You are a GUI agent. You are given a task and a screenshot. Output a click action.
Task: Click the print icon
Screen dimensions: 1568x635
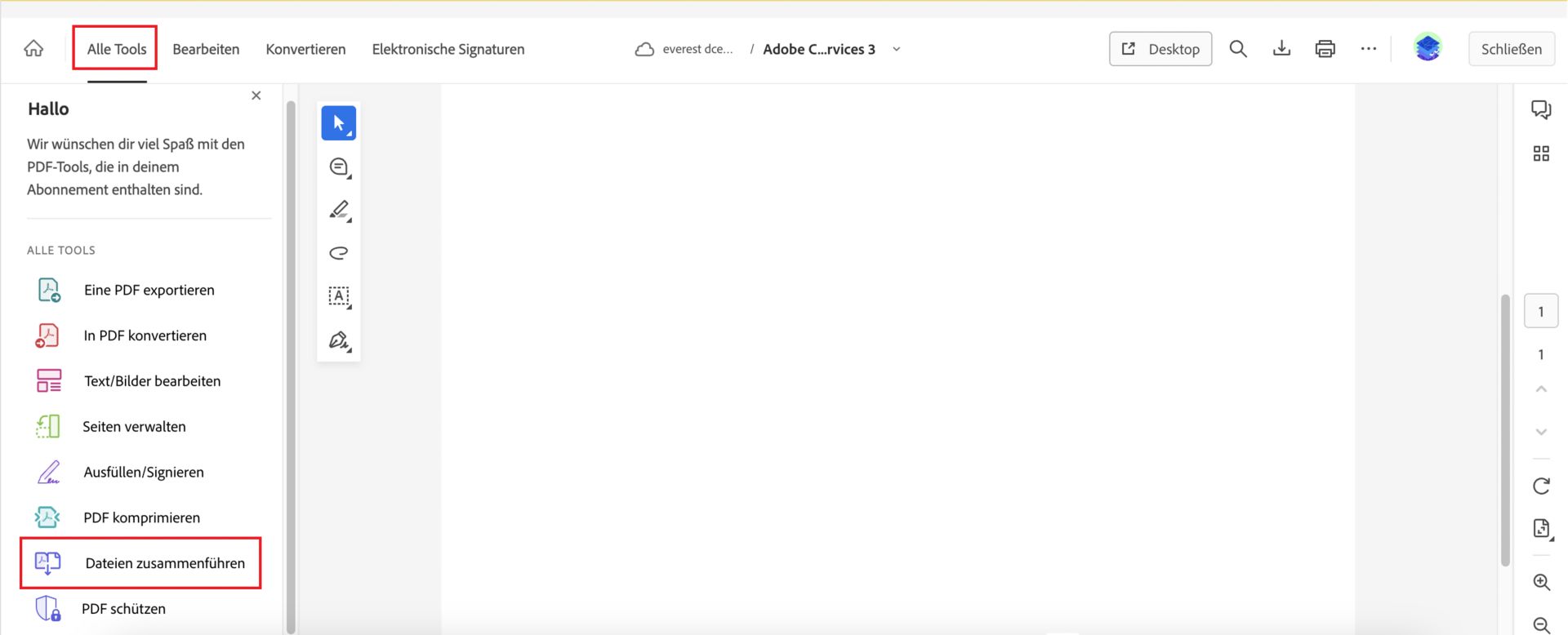pyautogui.click(x=1325, y=49)
